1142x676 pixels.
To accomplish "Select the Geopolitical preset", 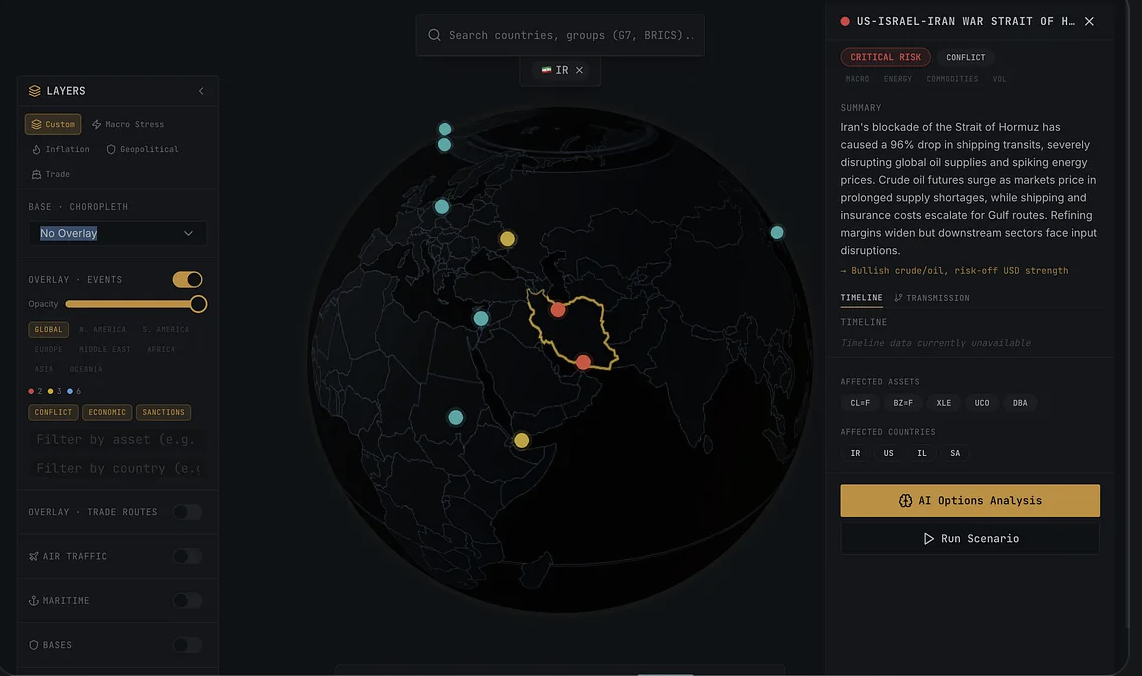I will click(x=143, y=149).
